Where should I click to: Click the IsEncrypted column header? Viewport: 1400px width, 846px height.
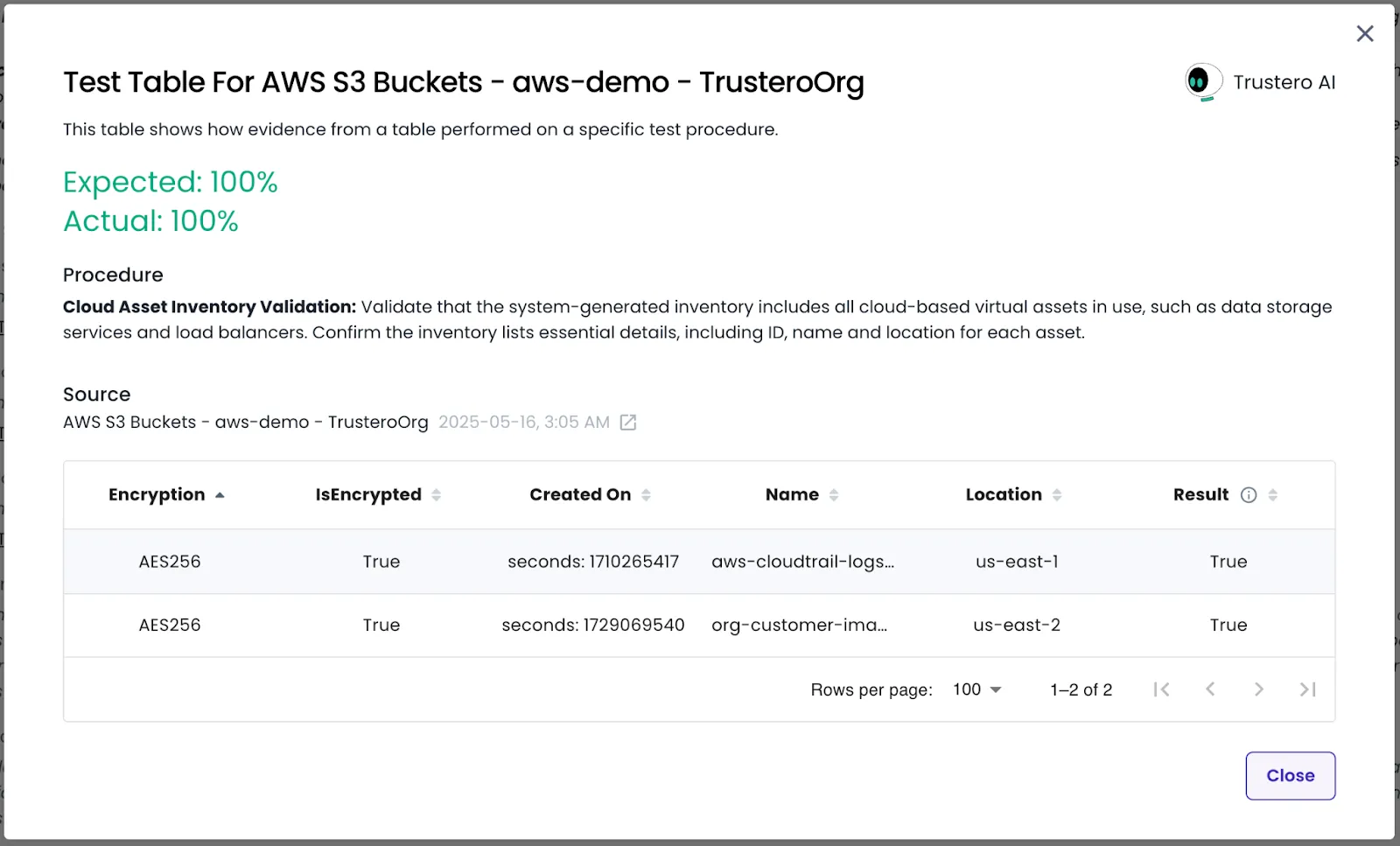click(x=368, y=495)
